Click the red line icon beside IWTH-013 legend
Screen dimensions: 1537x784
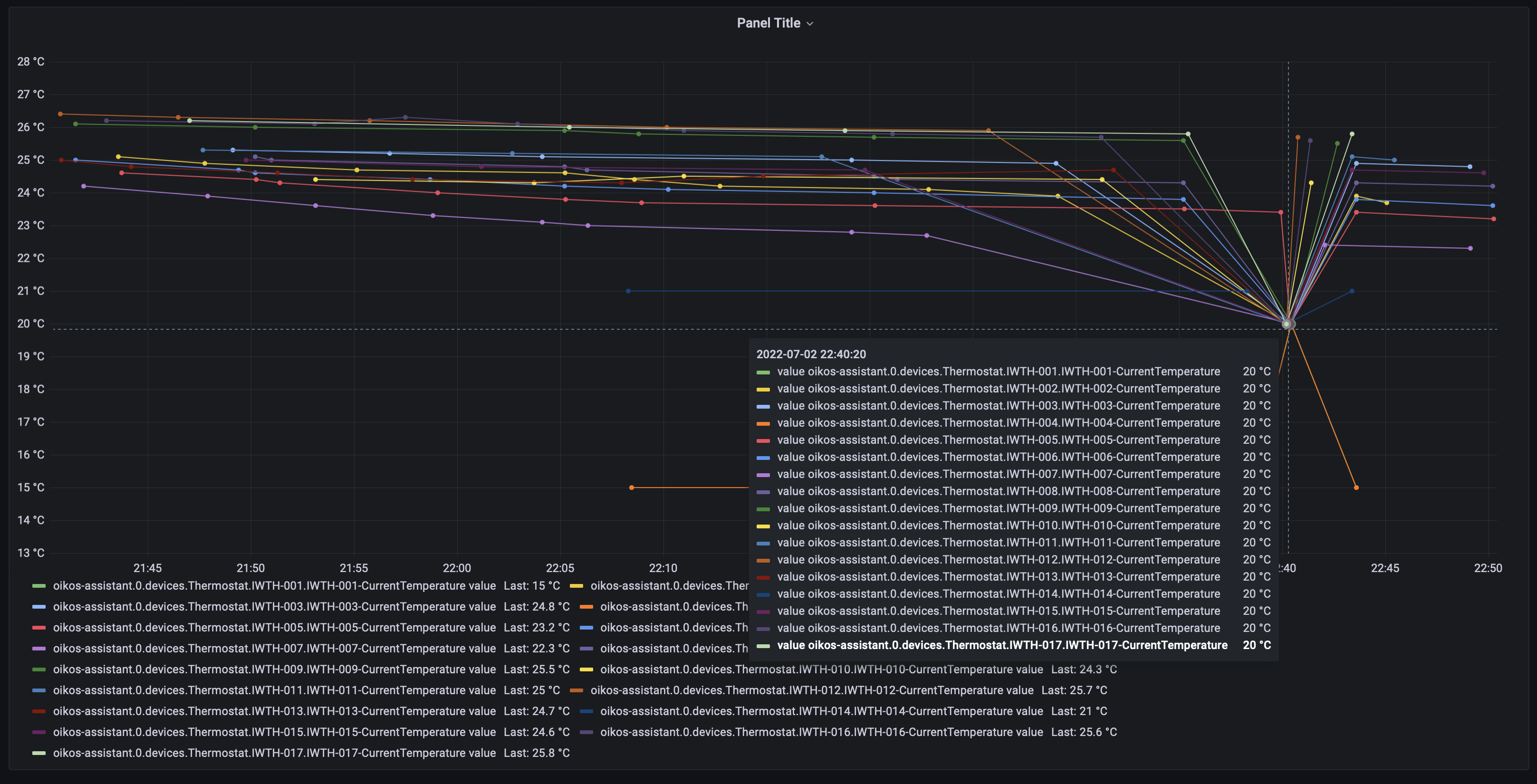coord(39,711)
